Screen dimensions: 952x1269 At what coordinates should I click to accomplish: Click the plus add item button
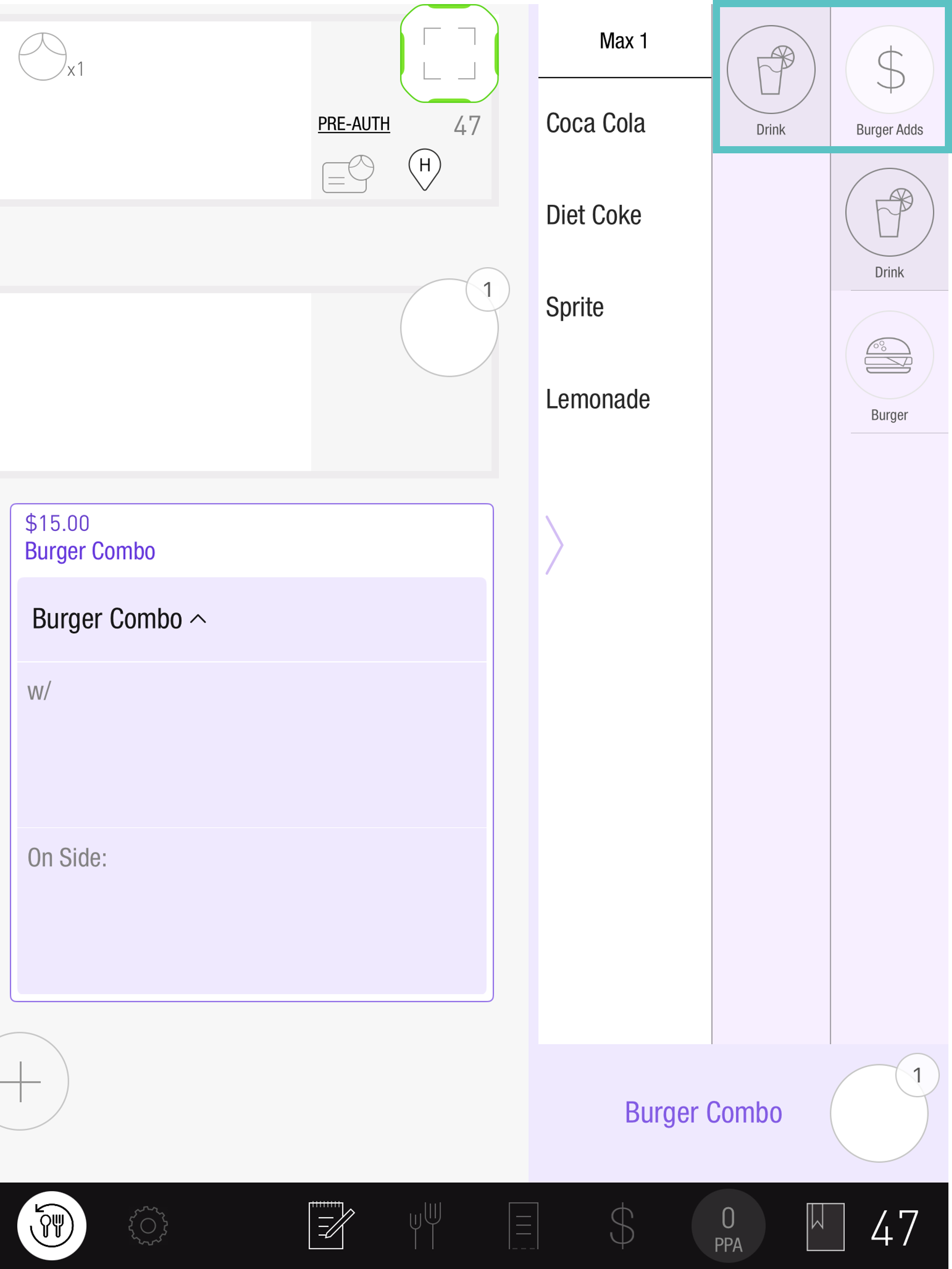pos(22,1081)
